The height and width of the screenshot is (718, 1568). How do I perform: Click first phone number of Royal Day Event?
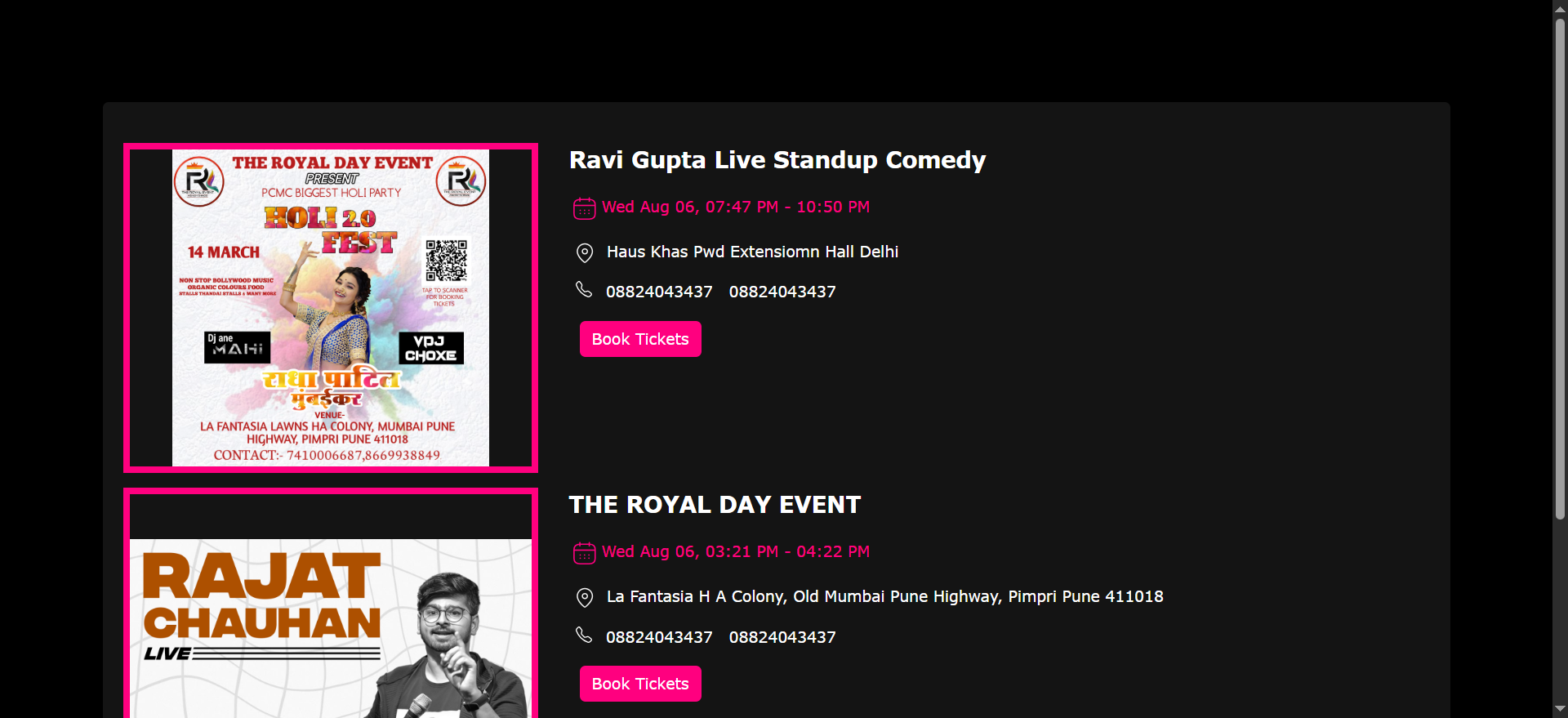(x=659, y=637)
